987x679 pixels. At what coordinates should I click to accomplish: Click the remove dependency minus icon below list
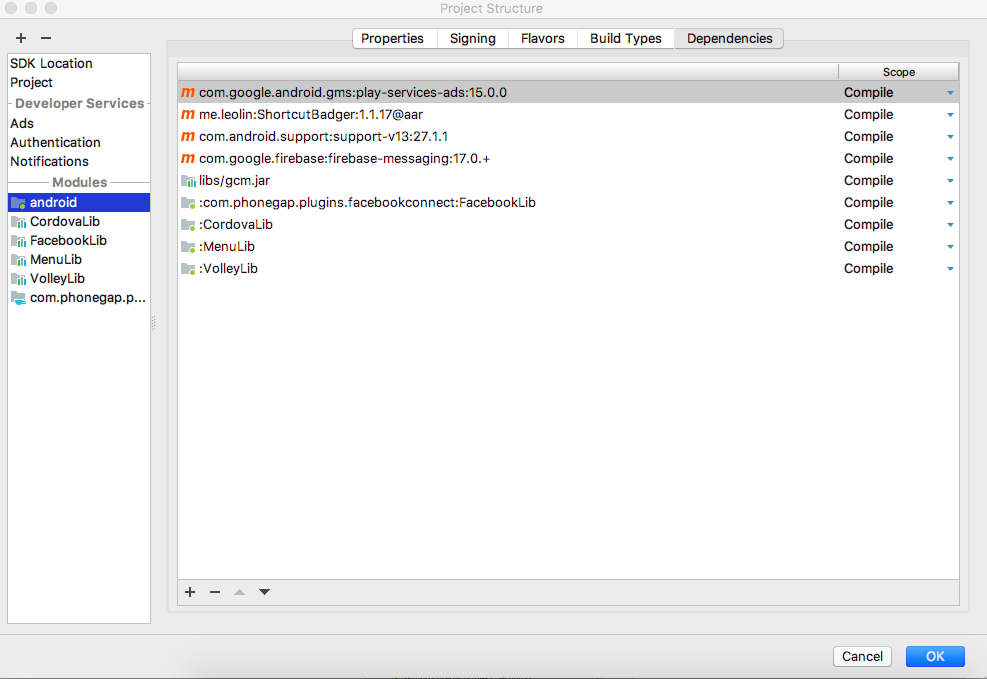(x=214, y=592)
